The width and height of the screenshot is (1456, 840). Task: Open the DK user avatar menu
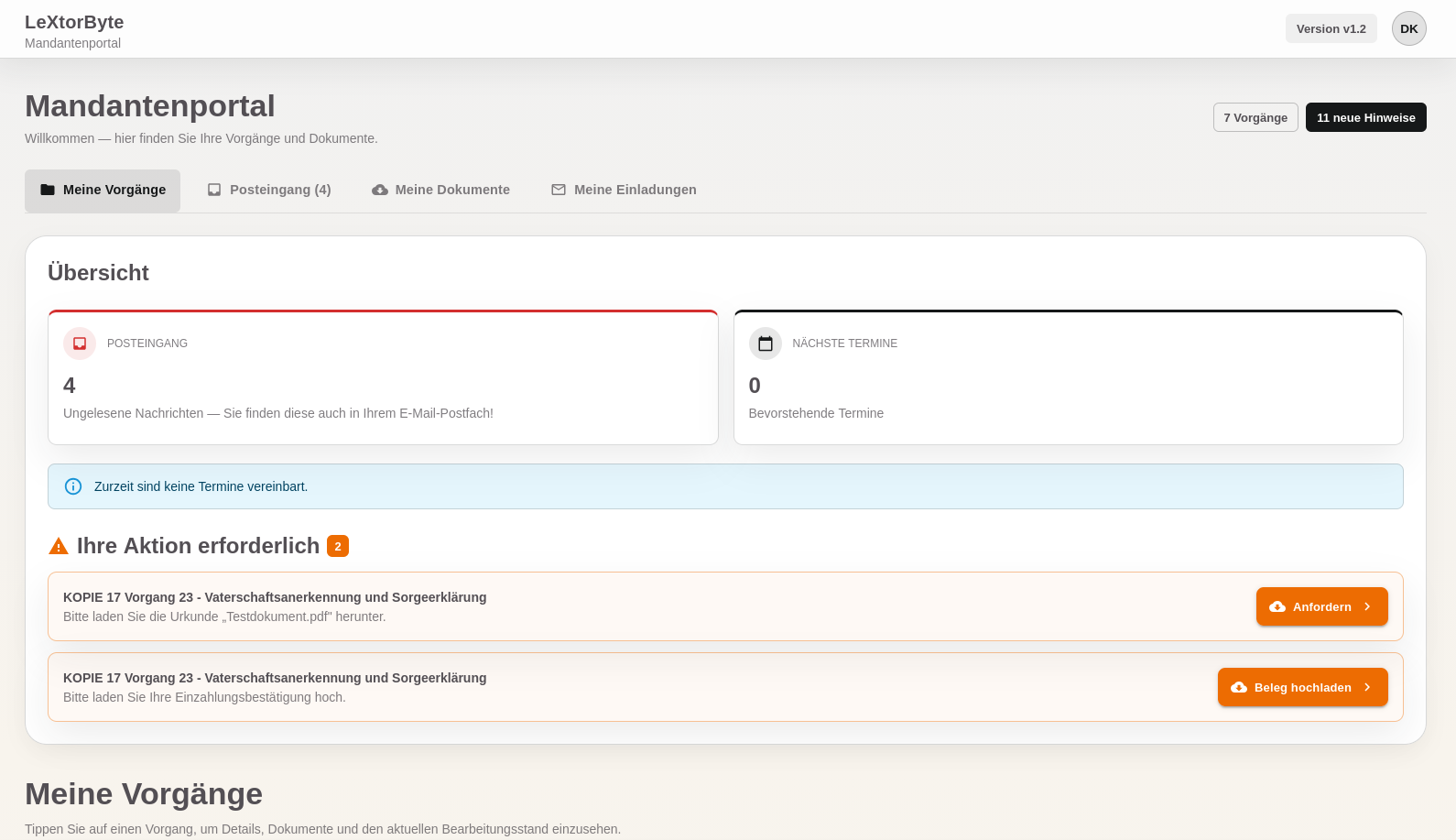(1408, 28)
